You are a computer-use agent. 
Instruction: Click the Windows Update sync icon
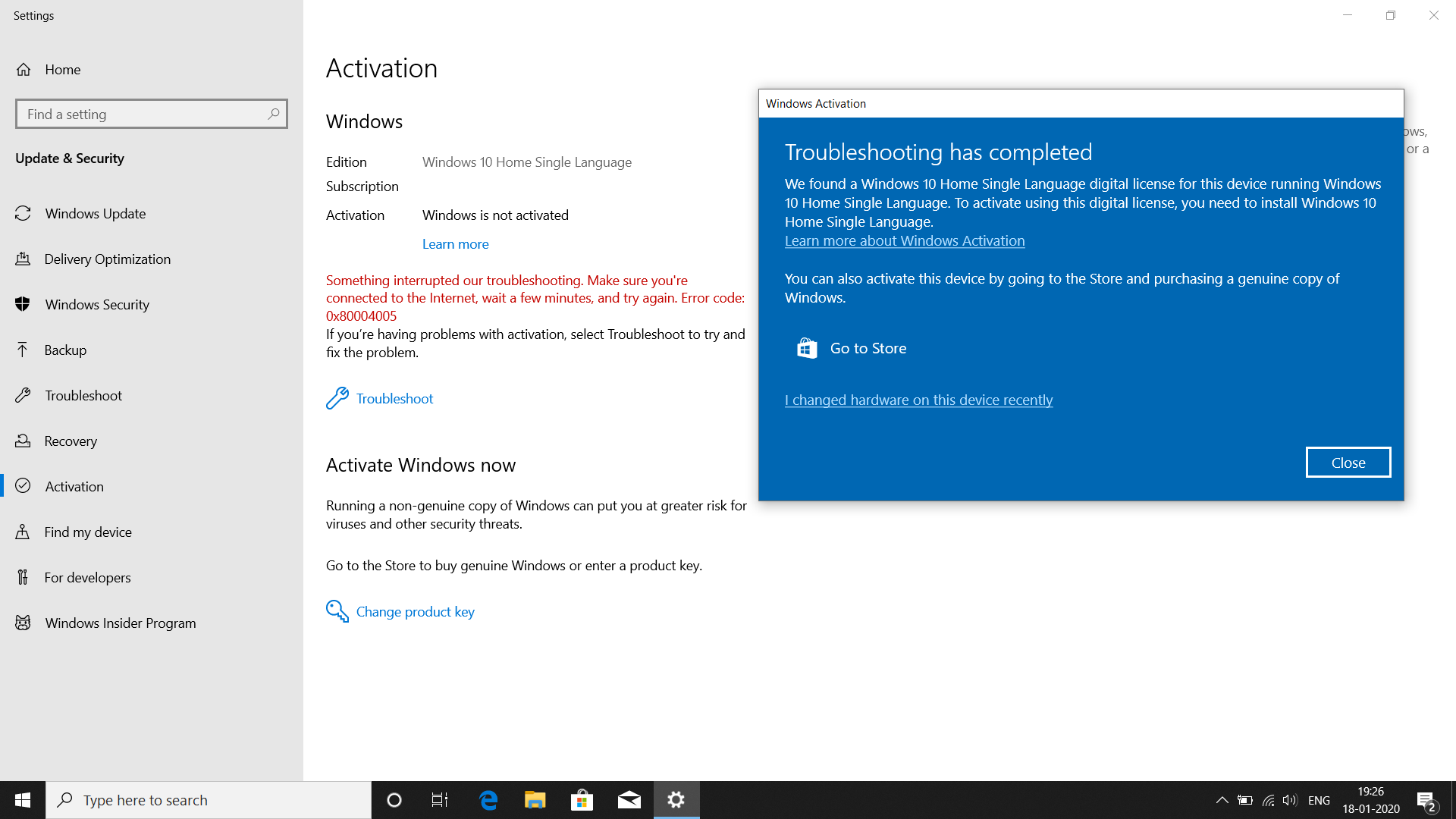click(x=23, y=214)
